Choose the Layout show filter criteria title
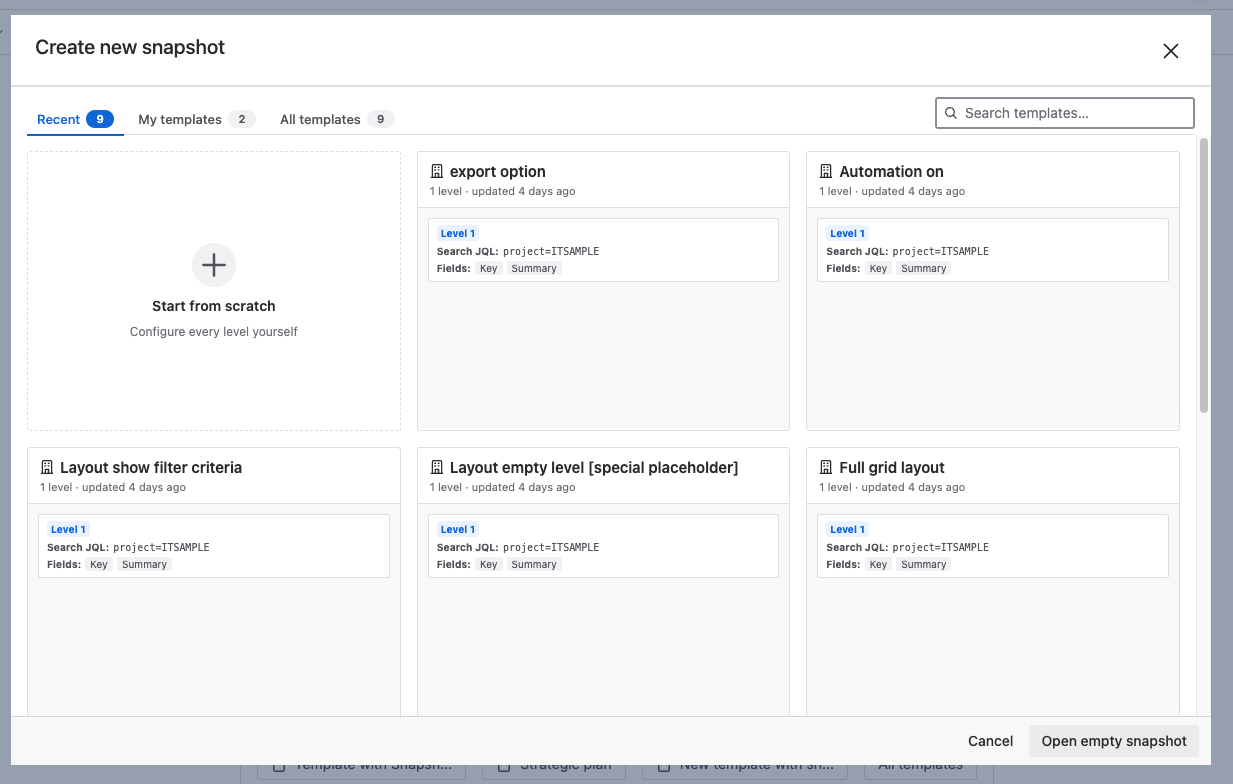The image size is (1233, 784). [x=151, y=468]
